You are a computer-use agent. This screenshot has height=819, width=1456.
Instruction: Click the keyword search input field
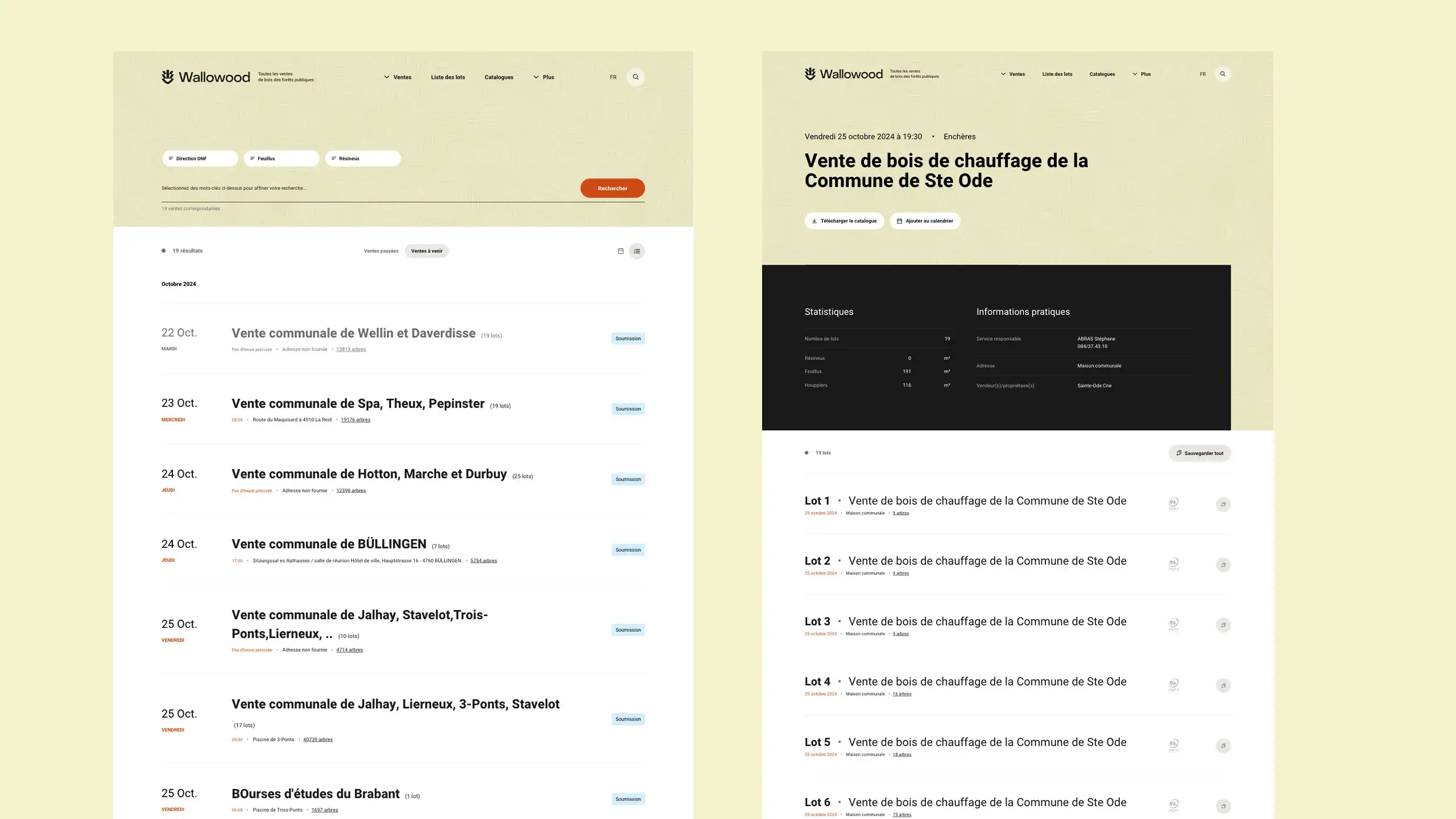367,188
